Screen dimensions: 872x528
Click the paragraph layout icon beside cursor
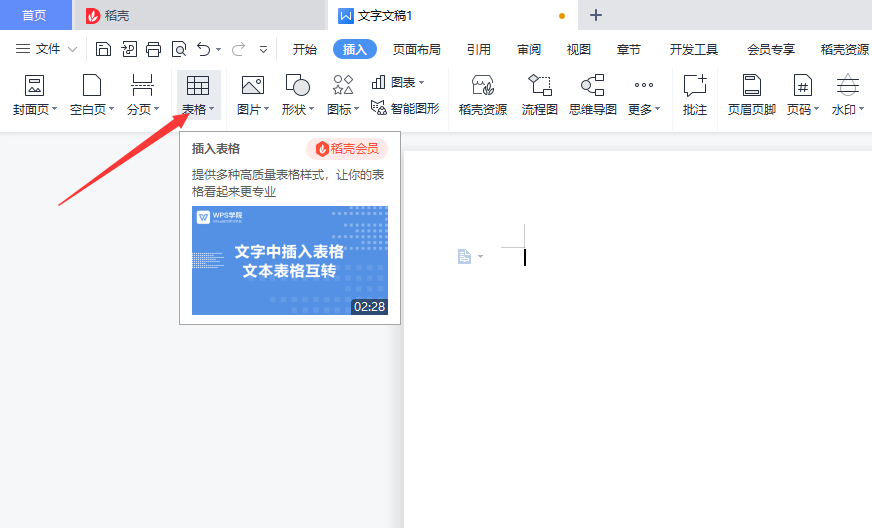click(464, 256)
